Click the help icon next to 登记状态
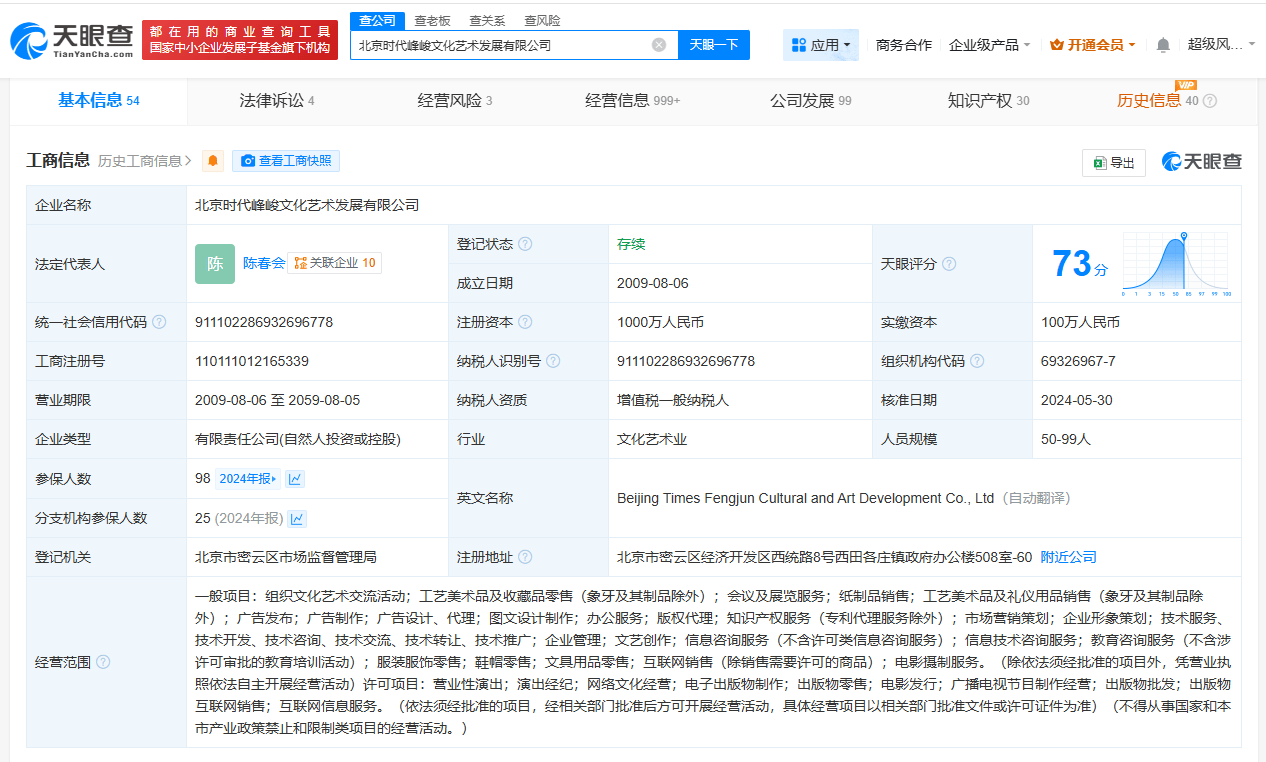This screenshot has height=762, width=1266. [525, 245]
